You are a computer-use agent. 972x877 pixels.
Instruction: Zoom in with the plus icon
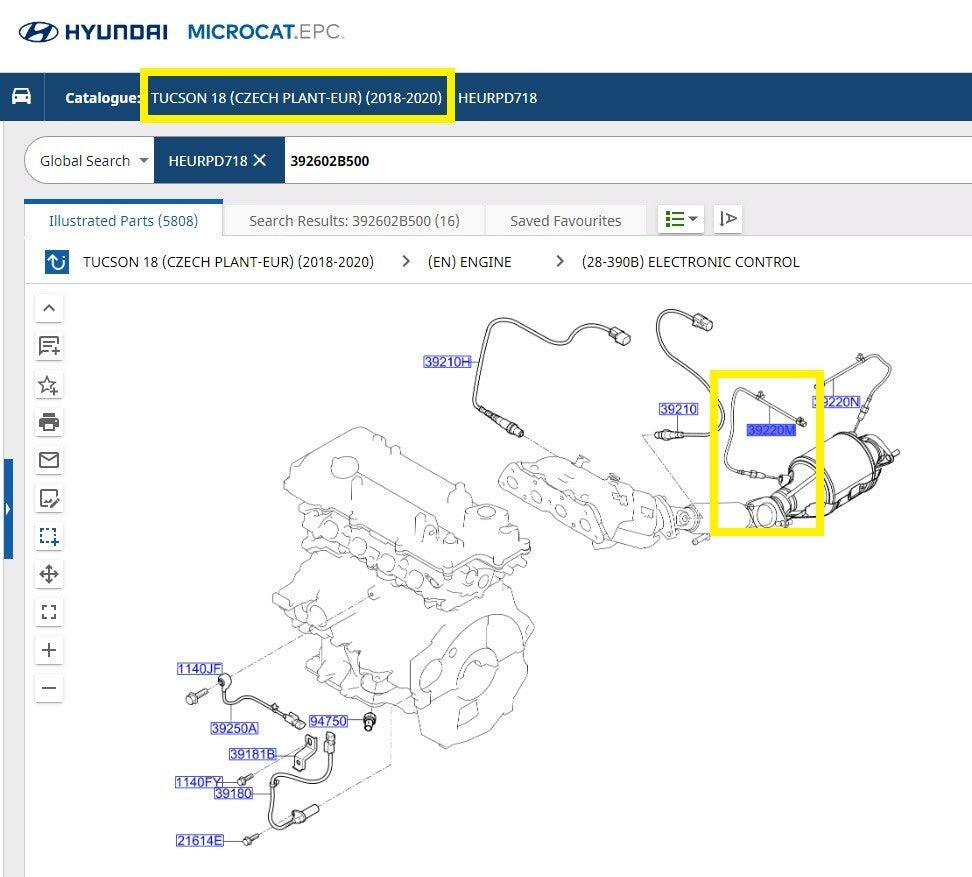(x=49, y=650)
